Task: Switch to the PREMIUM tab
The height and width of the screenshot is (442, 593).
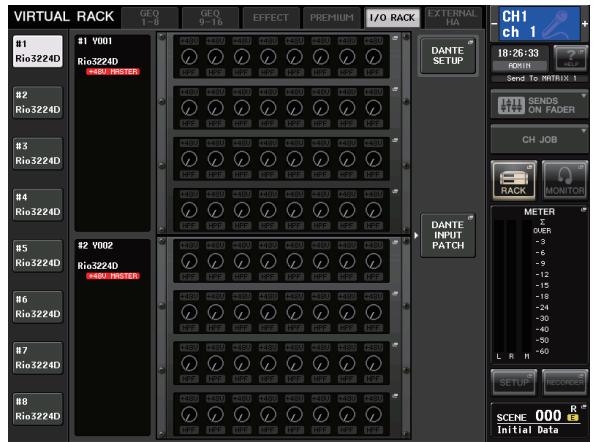Action: click(332, 18)
